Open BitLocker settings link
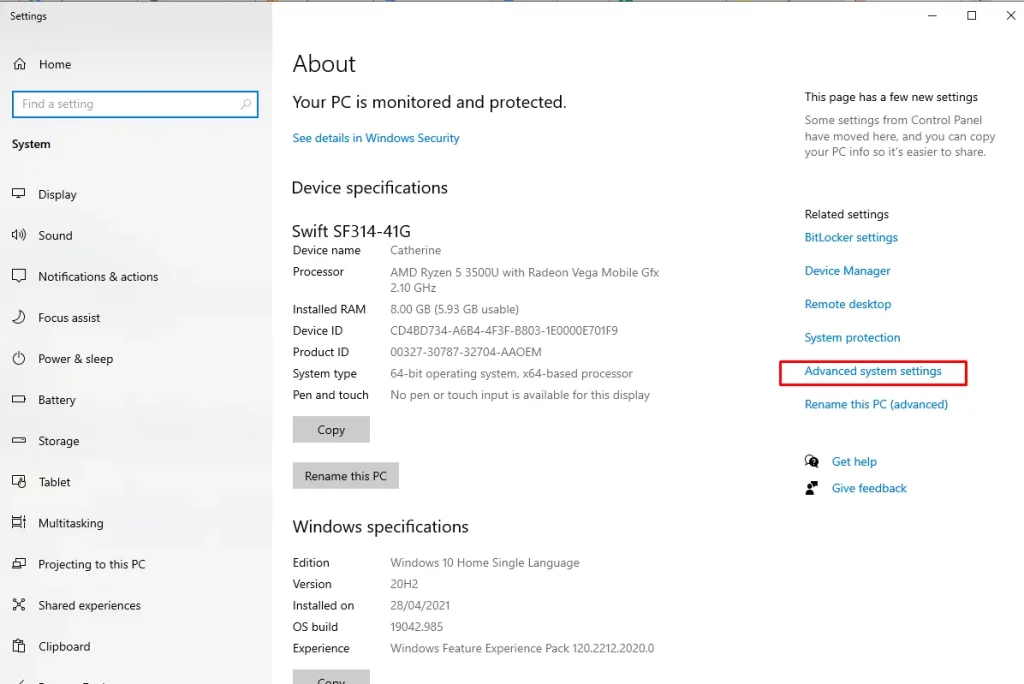The width and height of the screenshot is (1024, 684). coord(851,237)
